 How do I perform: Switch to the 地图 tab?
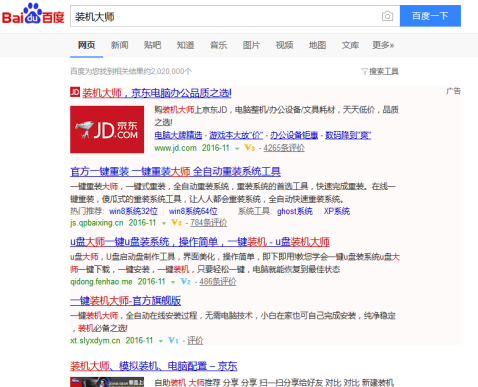317,45
